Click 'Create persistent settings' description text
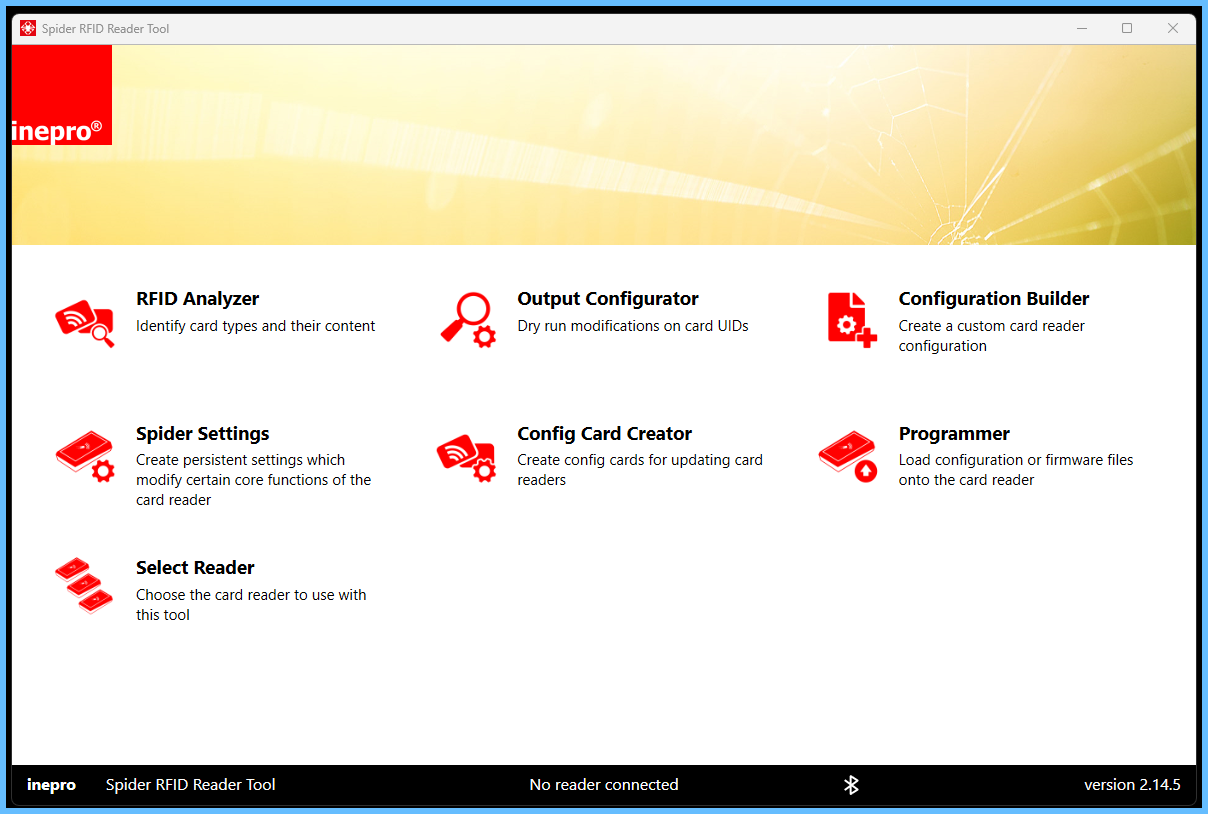Viewport: 1208px width, 814px height. click(x=254, y=480)
